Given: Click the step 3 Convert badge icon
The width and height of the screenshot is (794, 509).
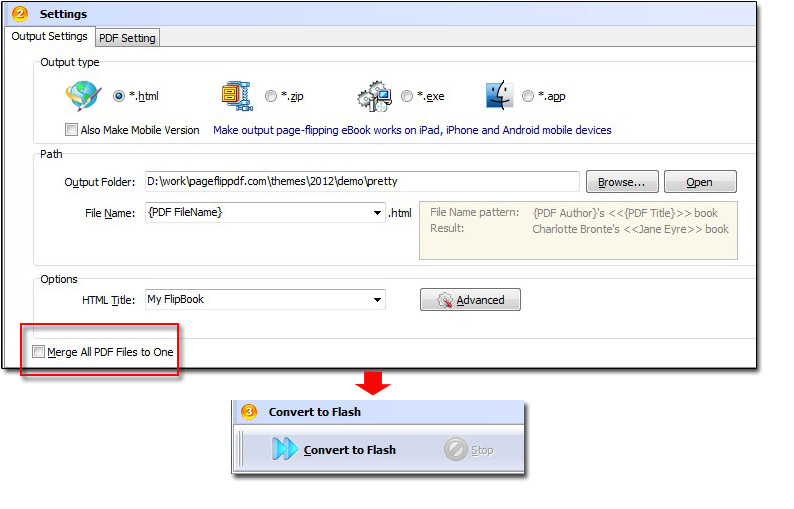Looking at the screenshot, I should [250, 411].
